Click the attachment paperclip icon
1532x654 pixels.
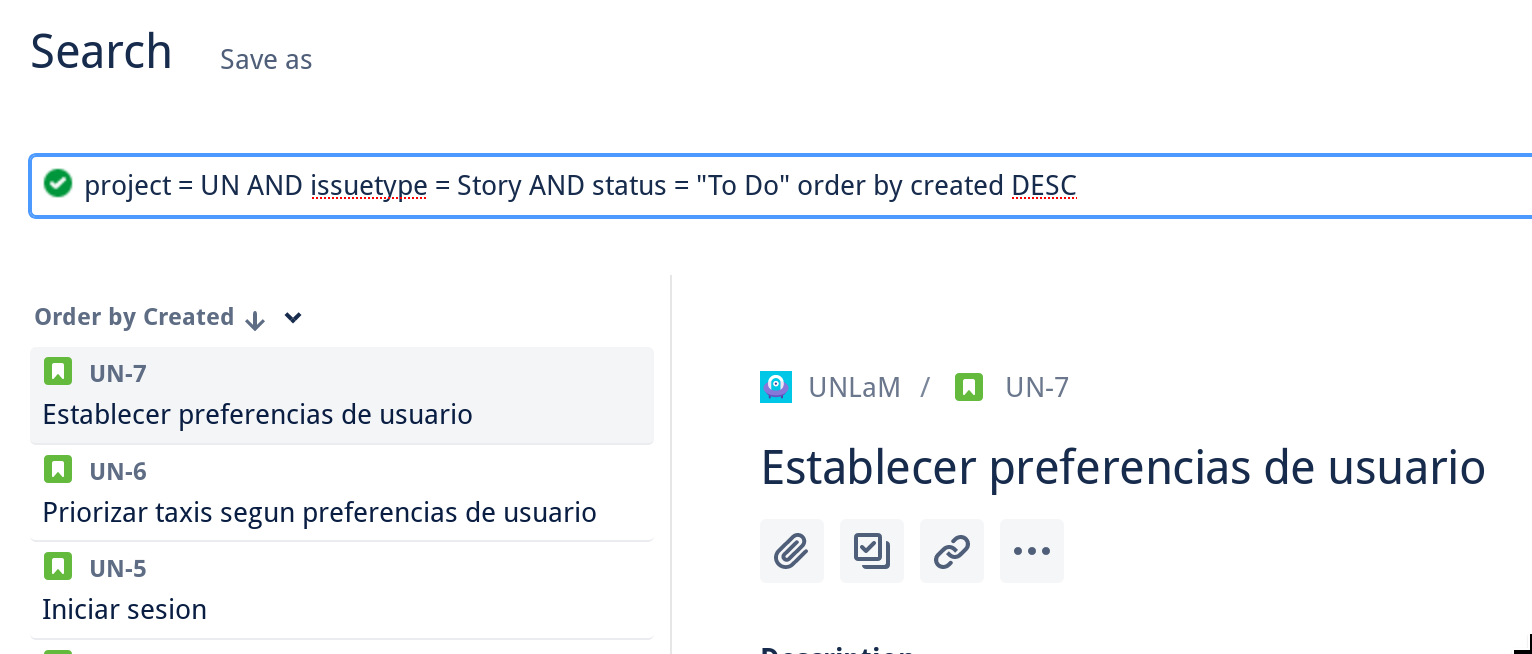(791, 551)
